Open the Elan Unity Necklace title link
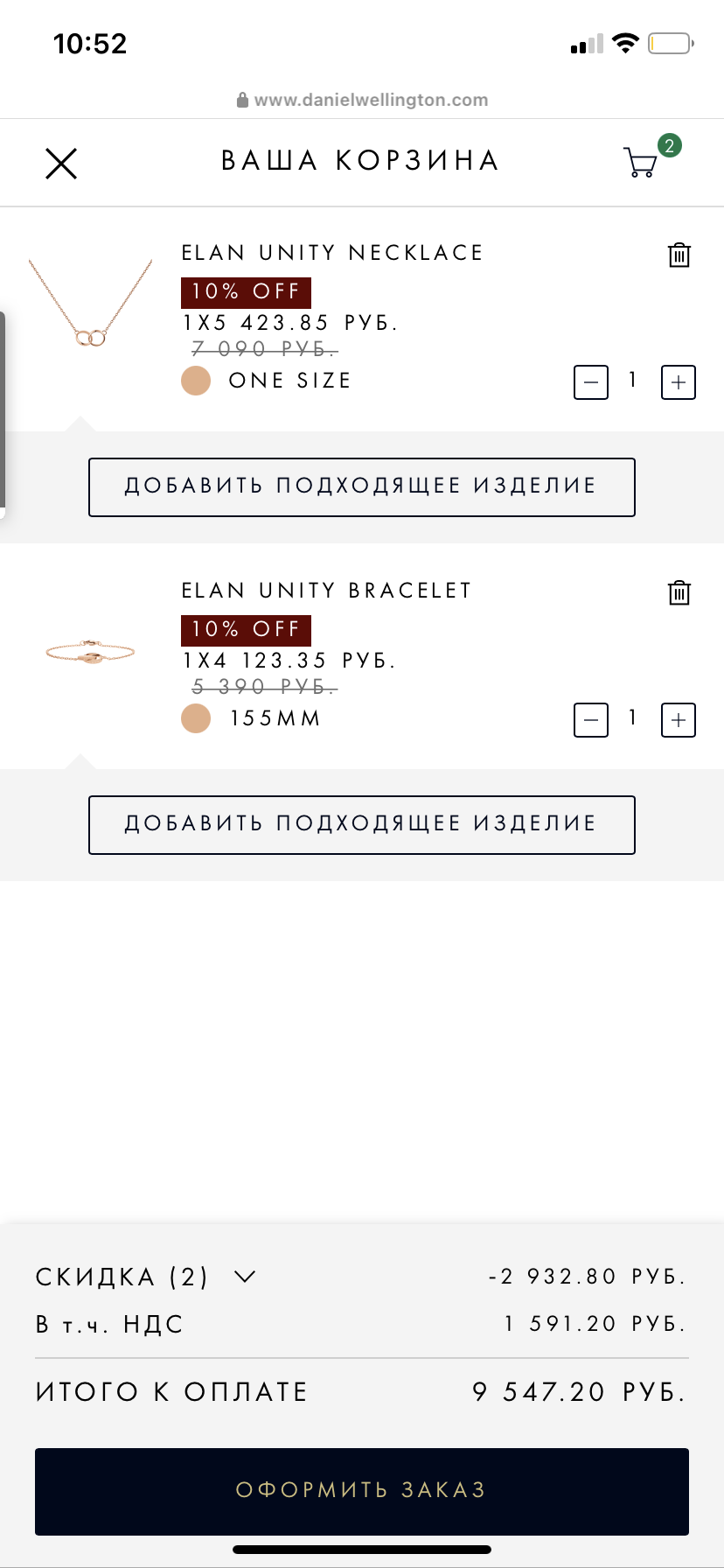 (x=332, y=253)
